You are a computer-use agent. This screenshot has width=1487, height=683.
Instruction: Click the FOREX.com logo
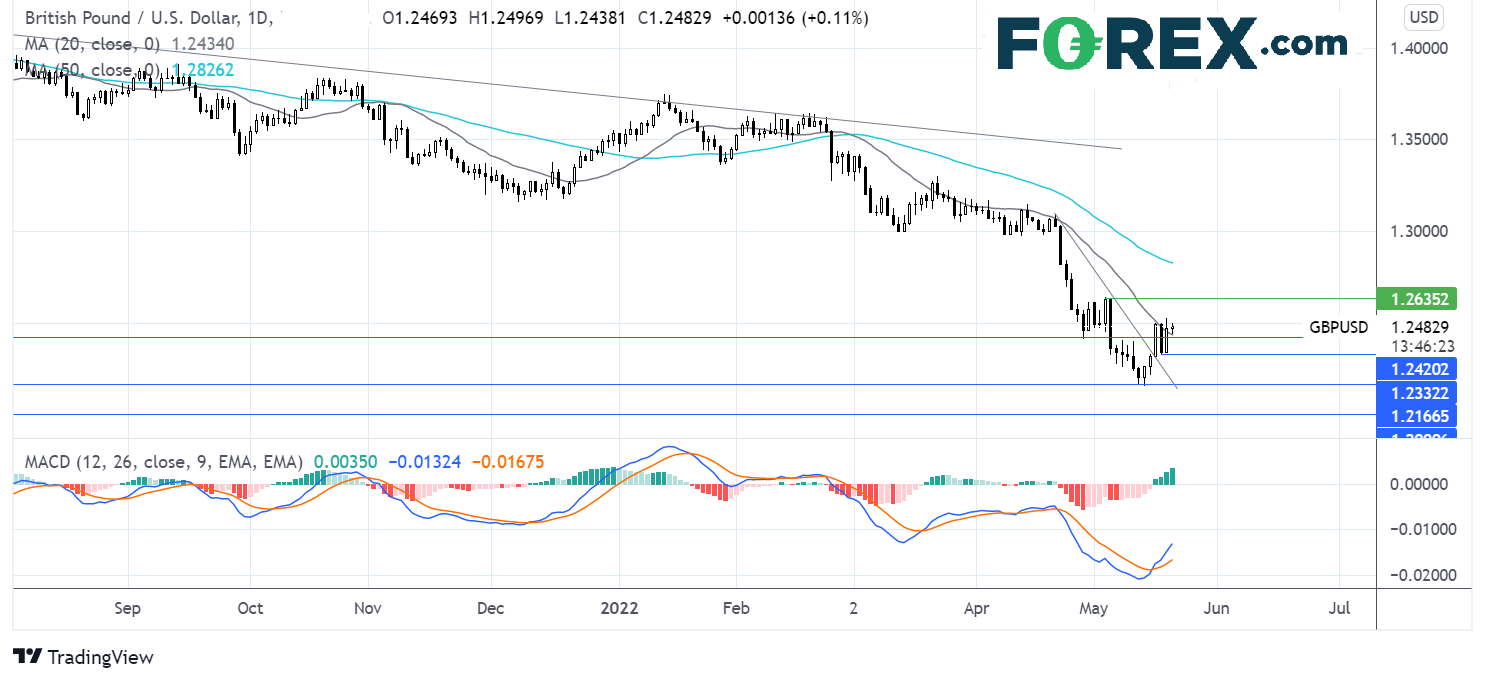(x=1172, y=44)
